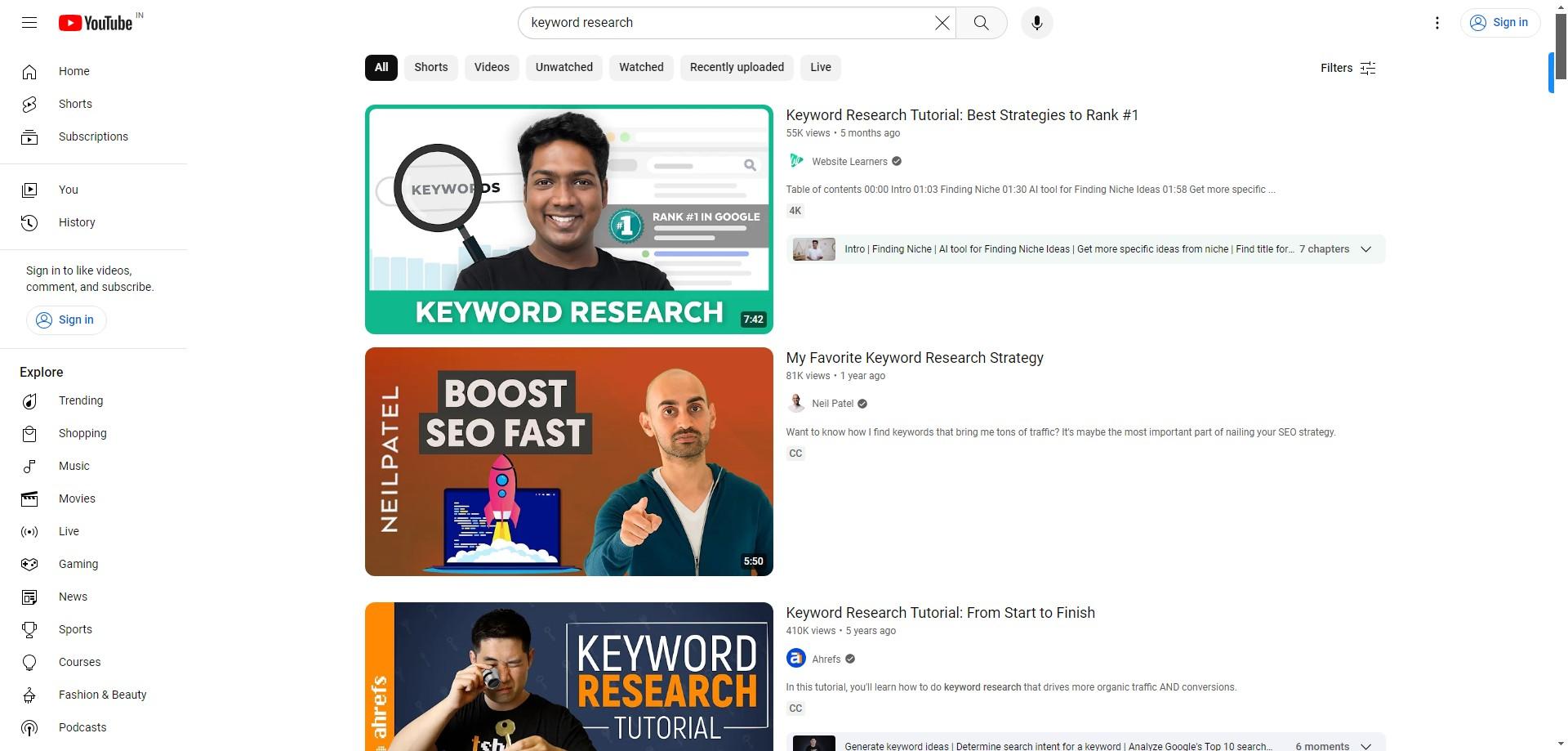Select the Unwatched filter chip
The width and height of the screenshot is (1568, 751).
564,67
